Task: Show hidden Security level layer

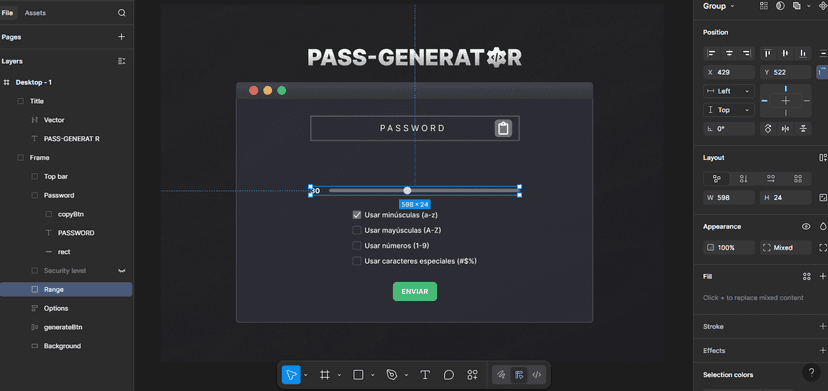Action: pos(121,271)
